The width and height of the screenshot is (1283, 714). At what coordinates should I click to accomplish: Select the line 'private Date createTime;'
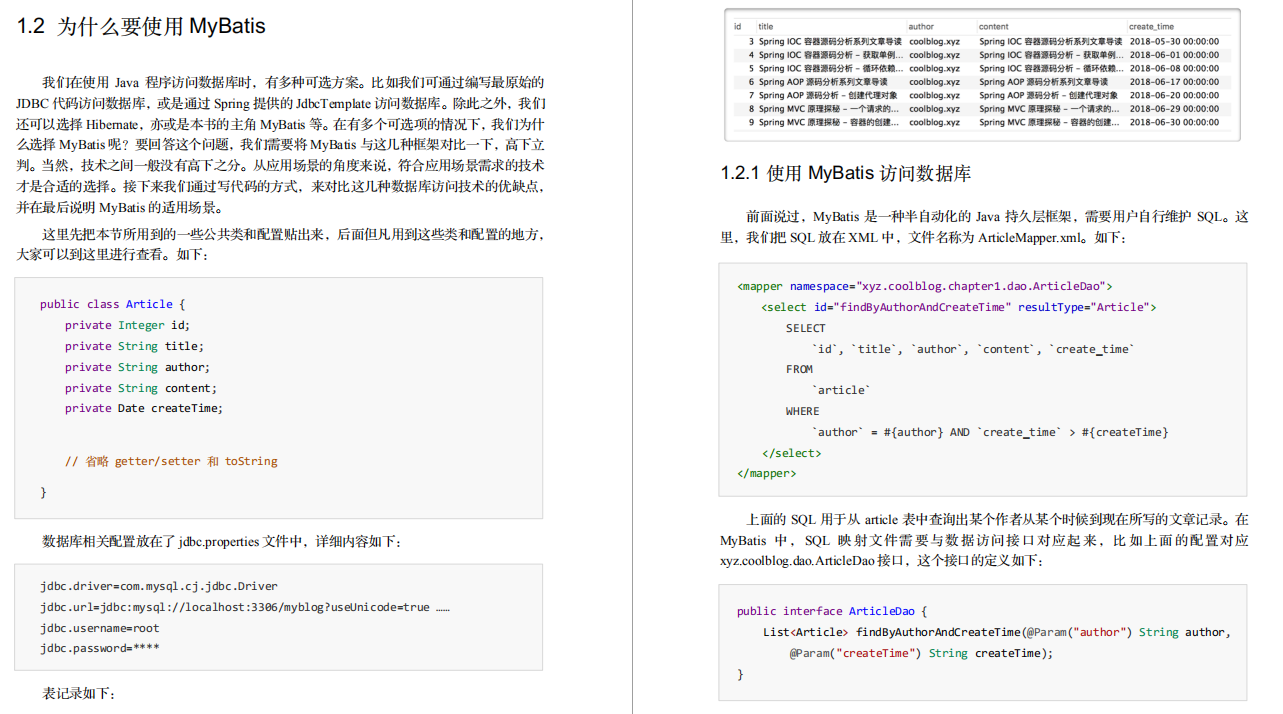click(x=144, y=408)
